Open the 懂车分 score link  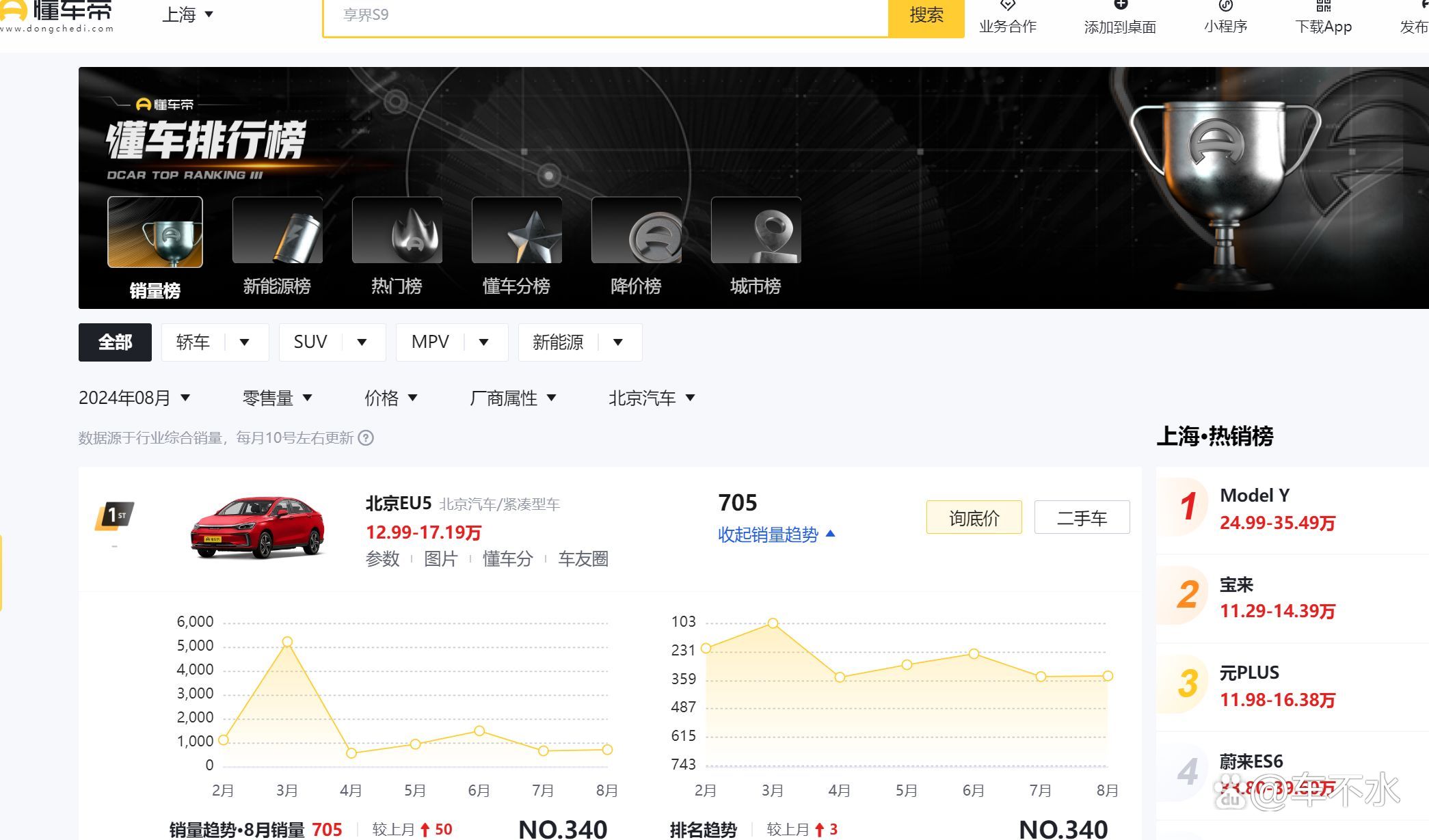pyautogui.click(x=508, y=559)
